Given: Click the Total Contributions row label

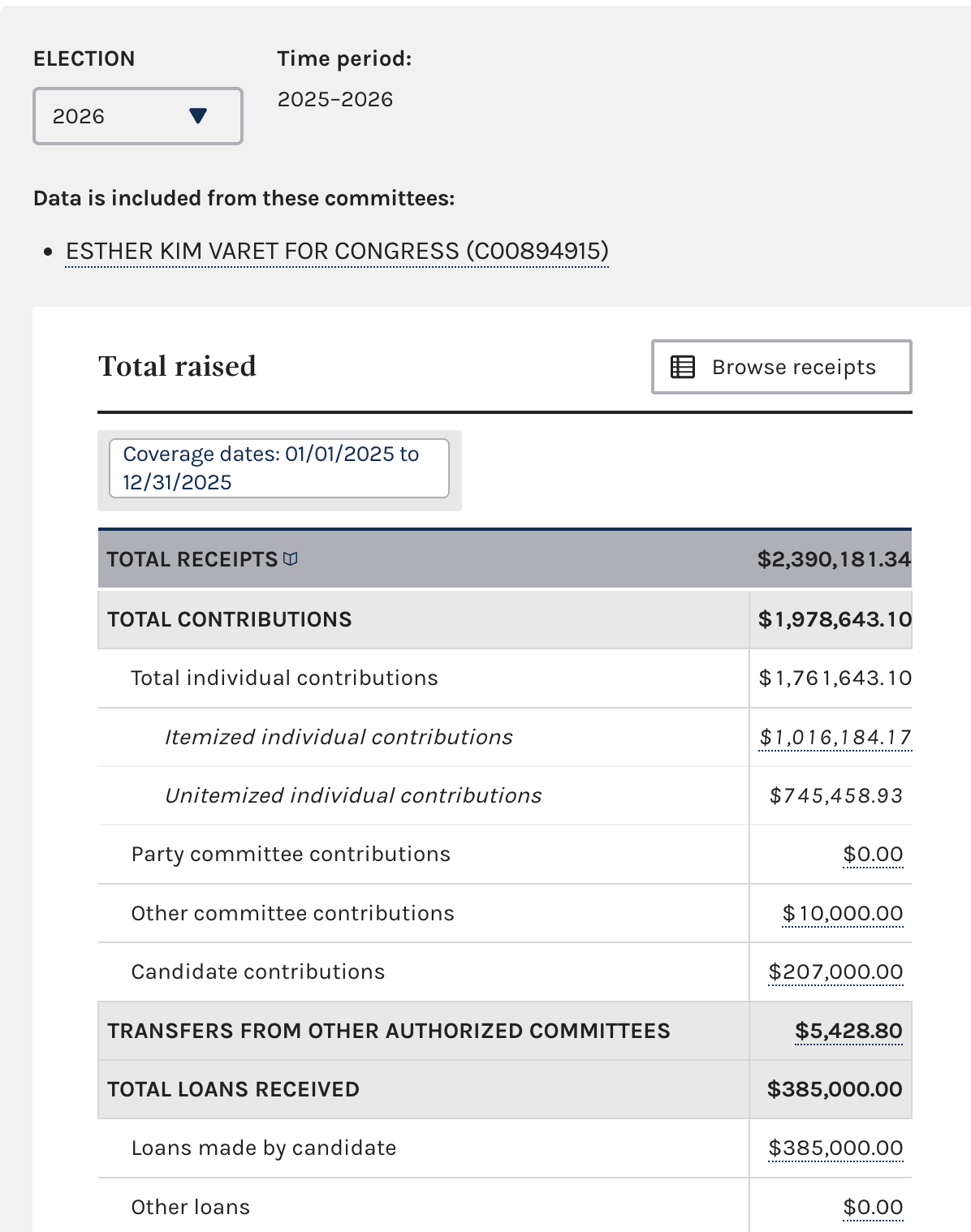Looking at the screenshot, I should [x=230, y=619].
